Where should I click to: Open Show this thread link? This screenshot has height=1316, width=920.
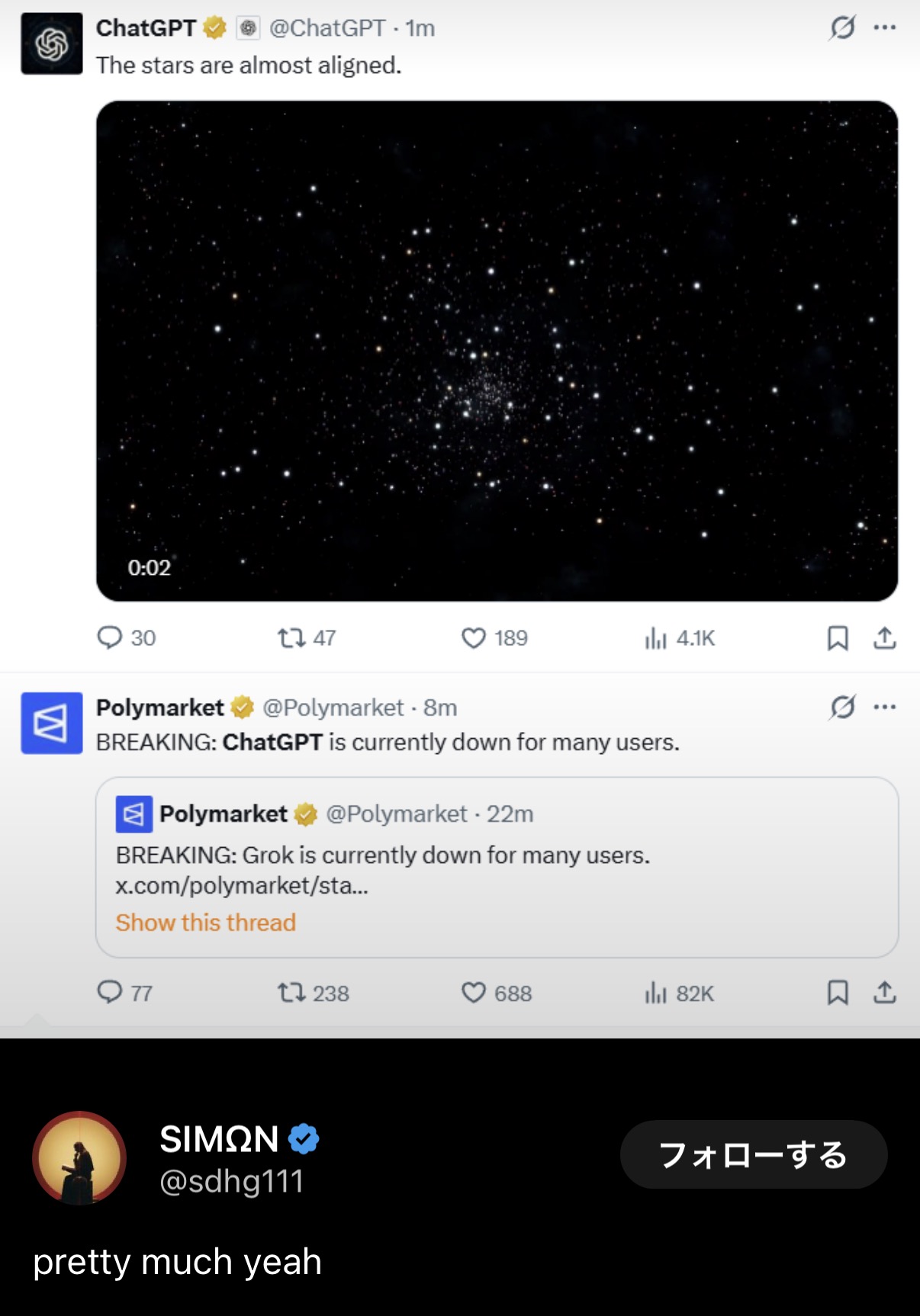[x=205, y=923]
